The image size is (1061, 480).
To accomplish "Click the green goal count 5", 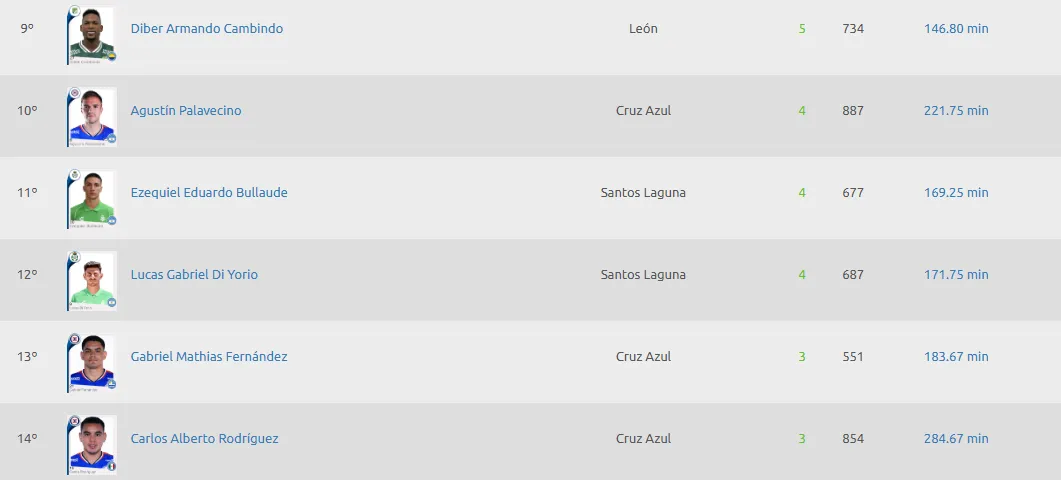I will (802, 29).
